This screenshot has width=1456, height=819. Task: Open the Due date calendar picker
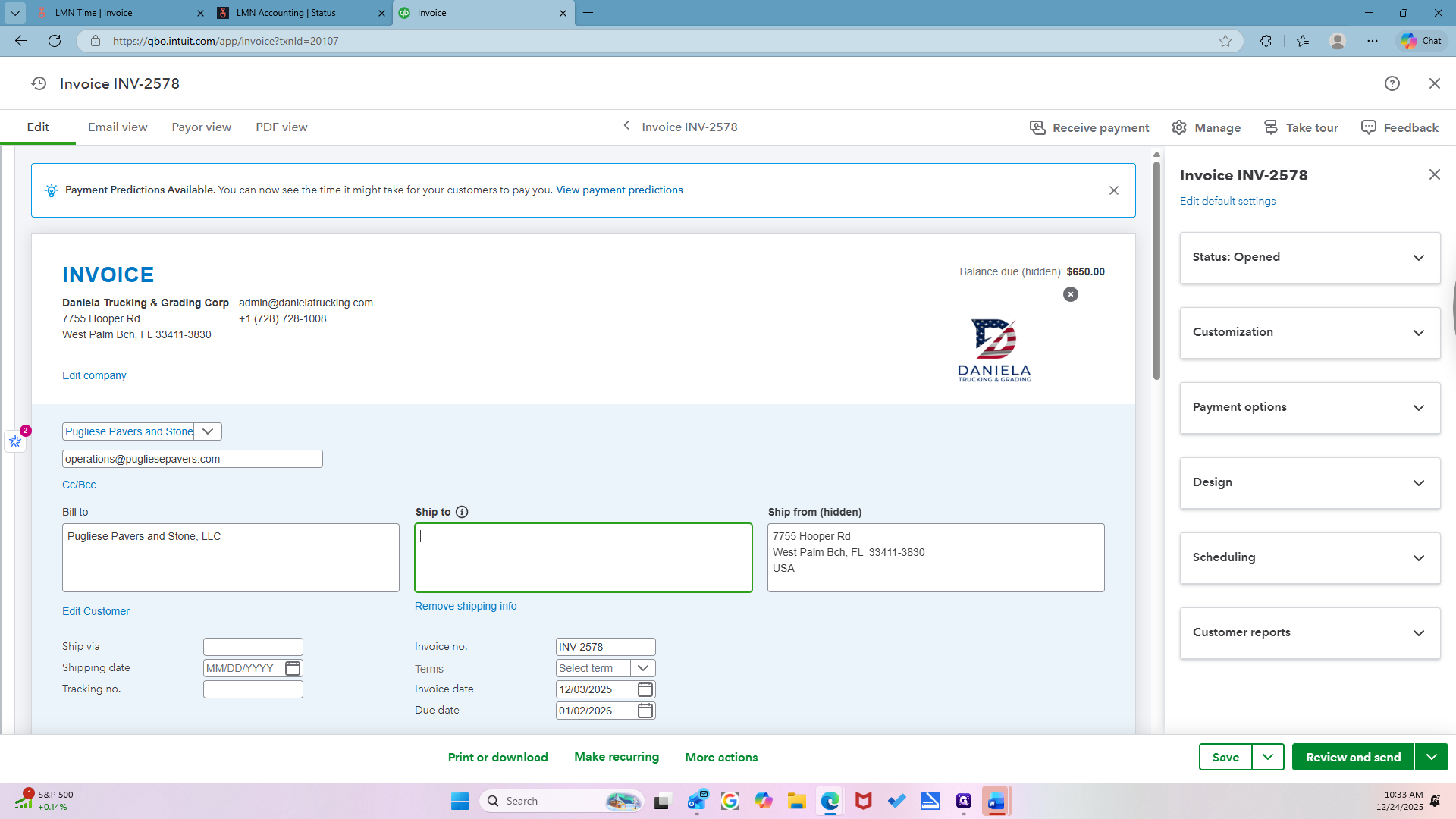point(645,711)
